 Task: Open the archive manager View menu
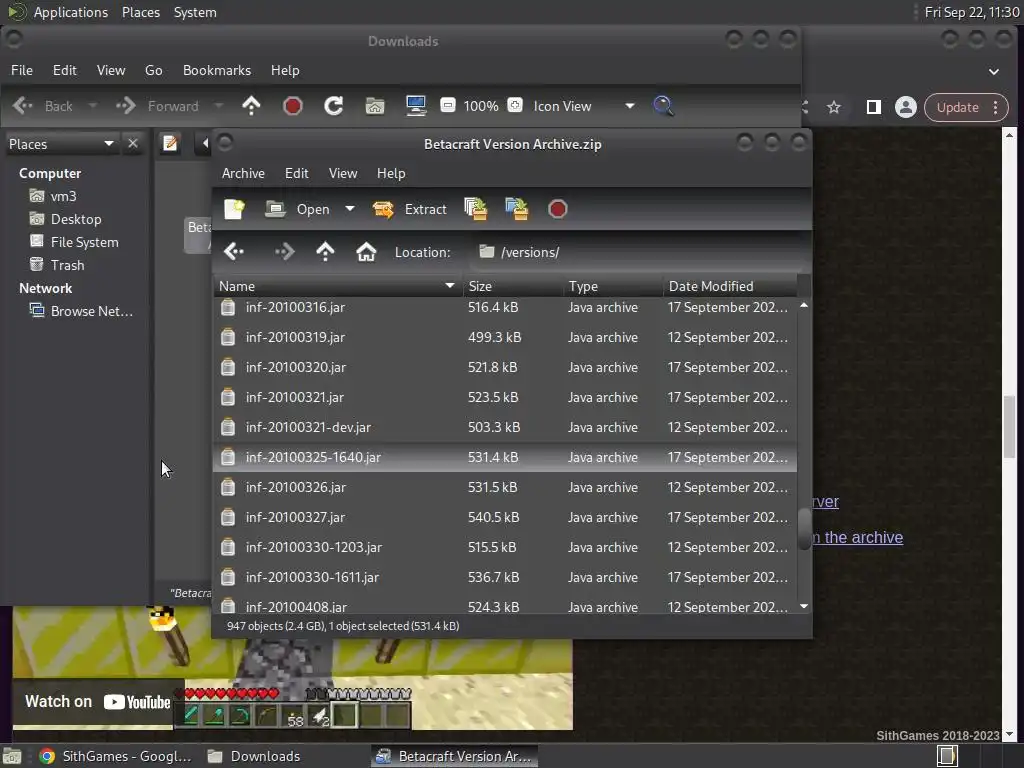point(343,173)
